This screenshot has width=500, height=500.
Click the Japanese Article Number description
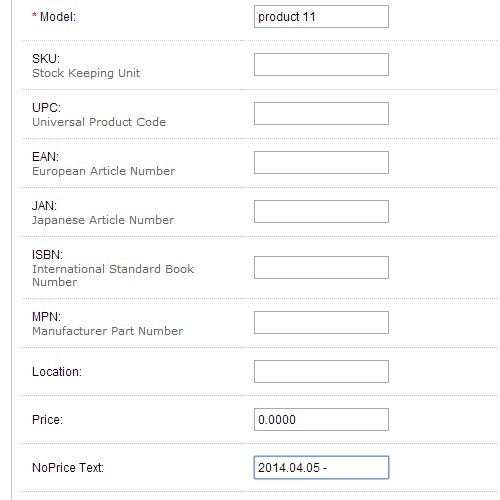(x=103, y=220)
